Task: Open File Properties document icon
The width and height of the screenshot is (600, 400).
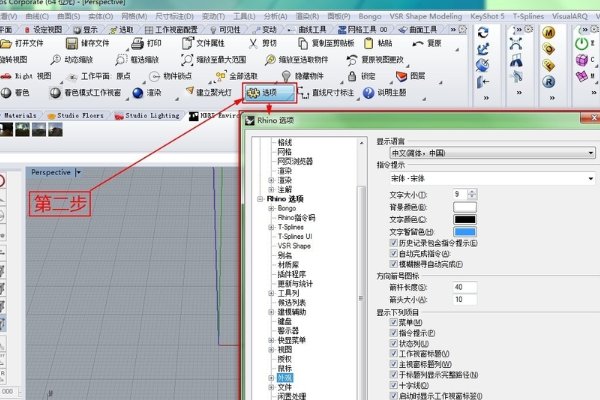Action: pyautogui.click(x=188, y=43)
